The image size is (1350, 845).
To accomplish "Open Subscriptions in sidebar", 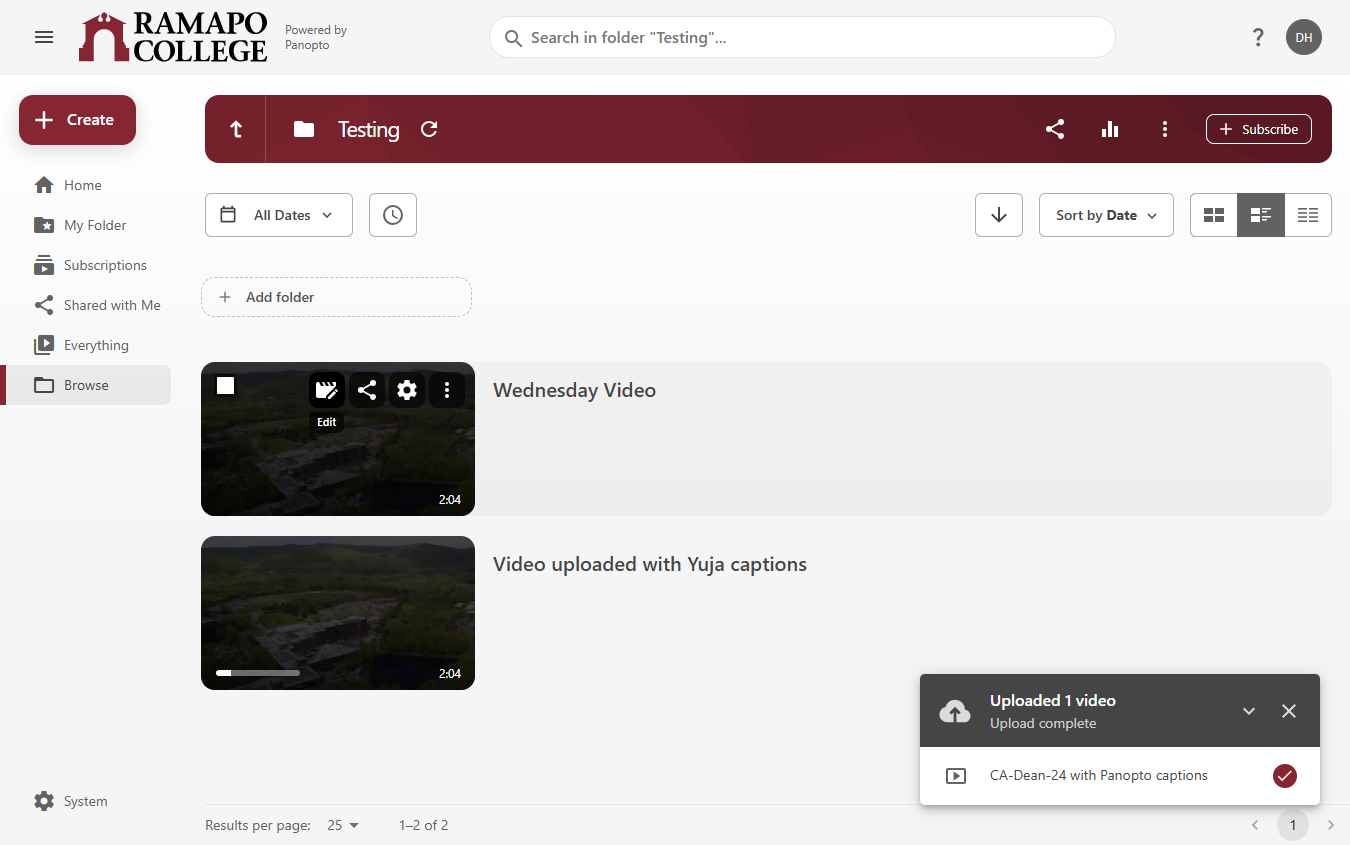I will (85, 265).
